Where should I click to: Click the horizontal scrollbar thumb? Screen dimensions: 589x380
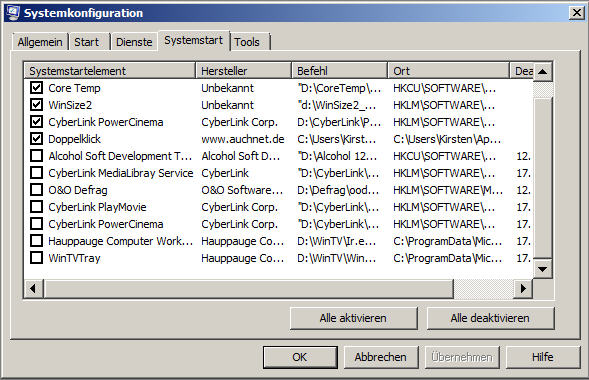click(248, 288)
